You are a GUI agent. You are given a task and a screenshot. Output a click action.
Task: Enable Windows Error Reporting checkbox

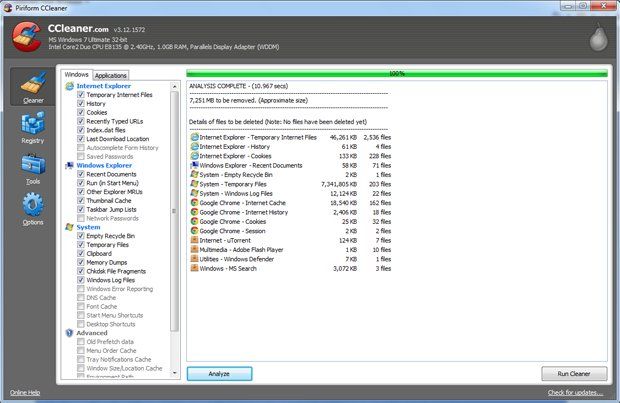click(x=81, y=289)
